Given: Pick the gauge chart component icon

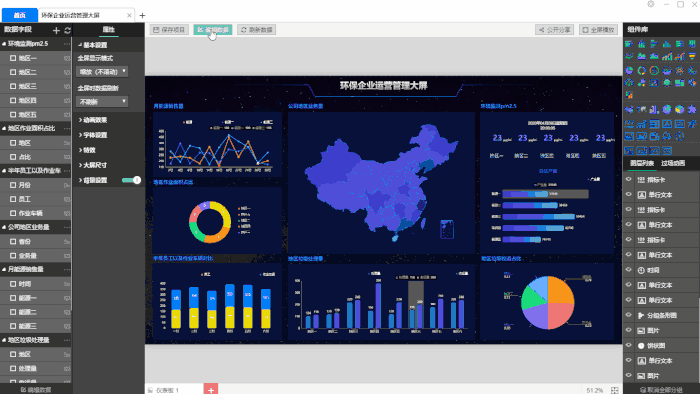Looking at the screenshot, I should pyautogui.click(x=629, y=83).
